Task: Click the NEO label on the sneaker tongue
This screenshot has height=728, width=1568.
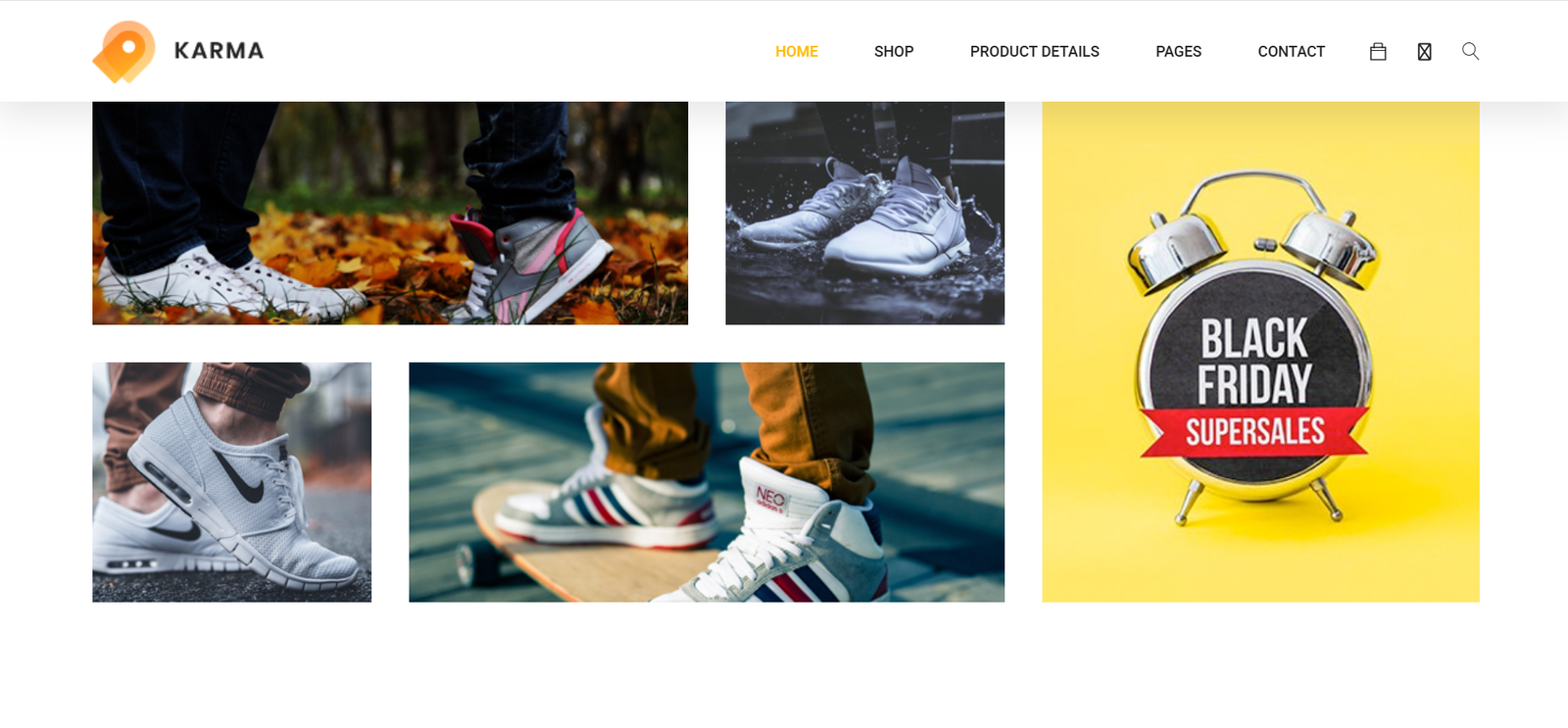Action: coord(770,498)
